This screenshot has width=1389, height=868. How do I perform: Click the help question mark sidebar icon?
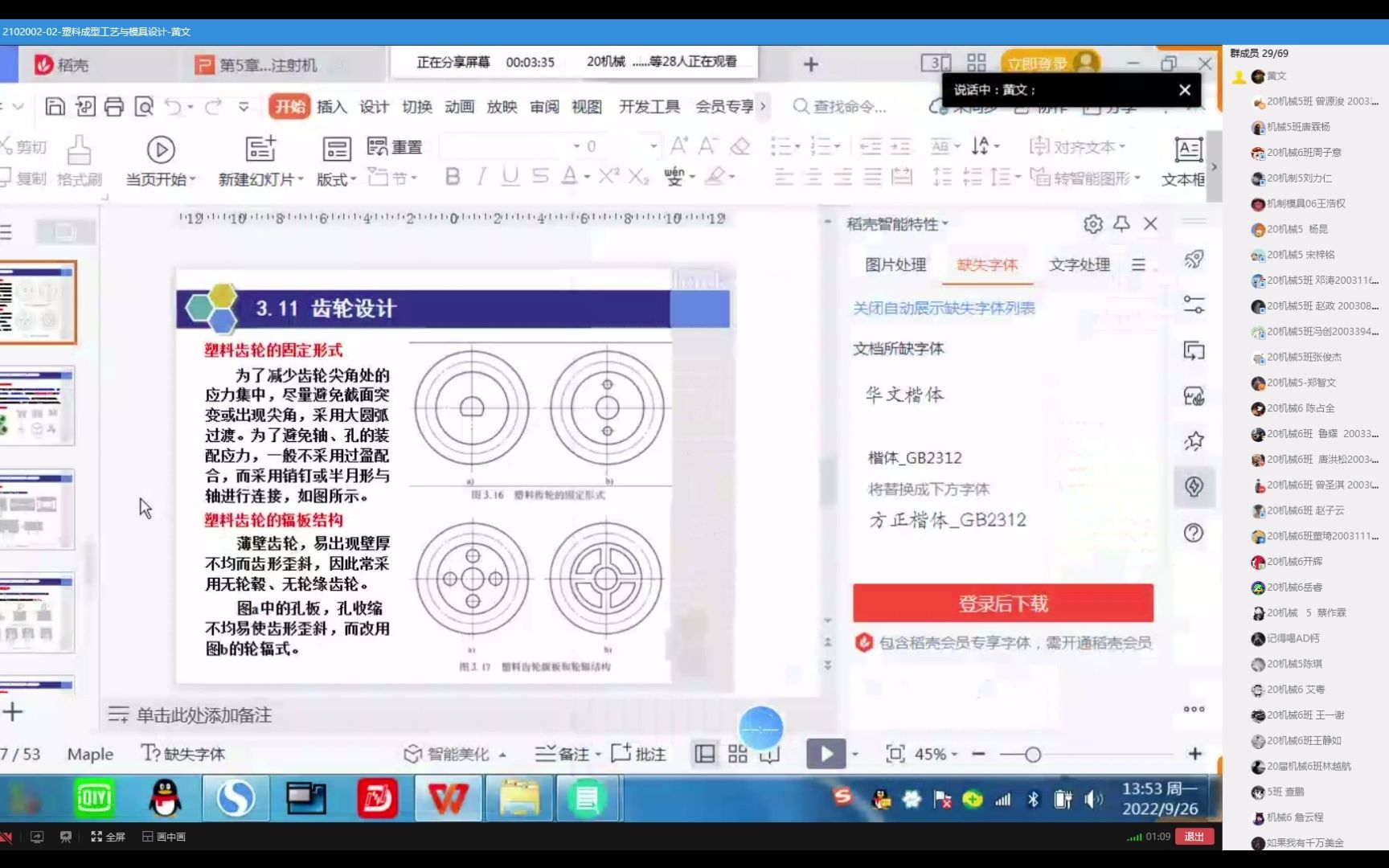[x=1194, y=533]
